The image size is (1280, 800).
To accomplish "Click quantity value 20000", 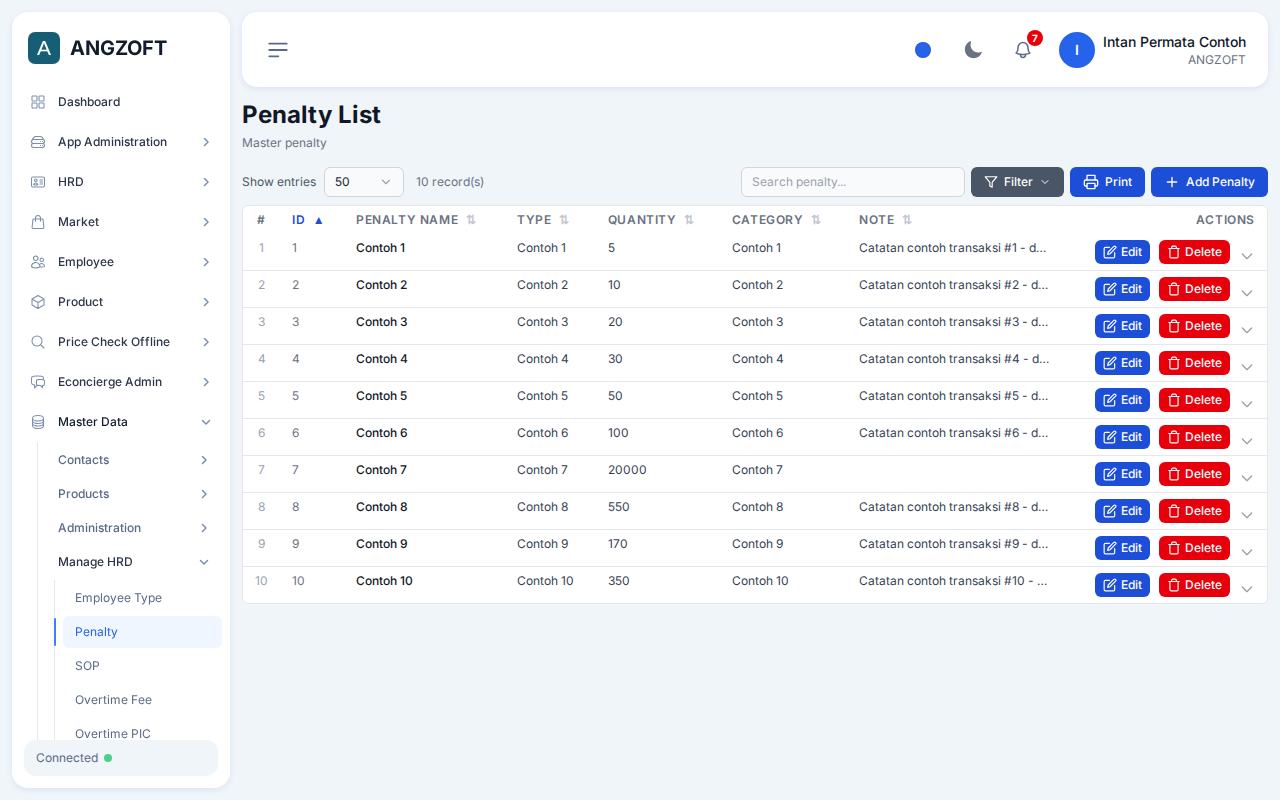I will [x=627, y=470].
